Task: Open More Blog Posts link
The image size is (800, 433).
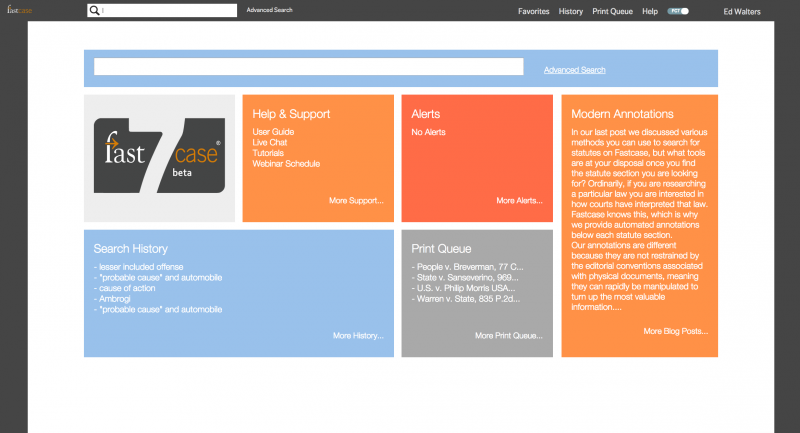Action: pyautogui.click(x=675, y=331)
